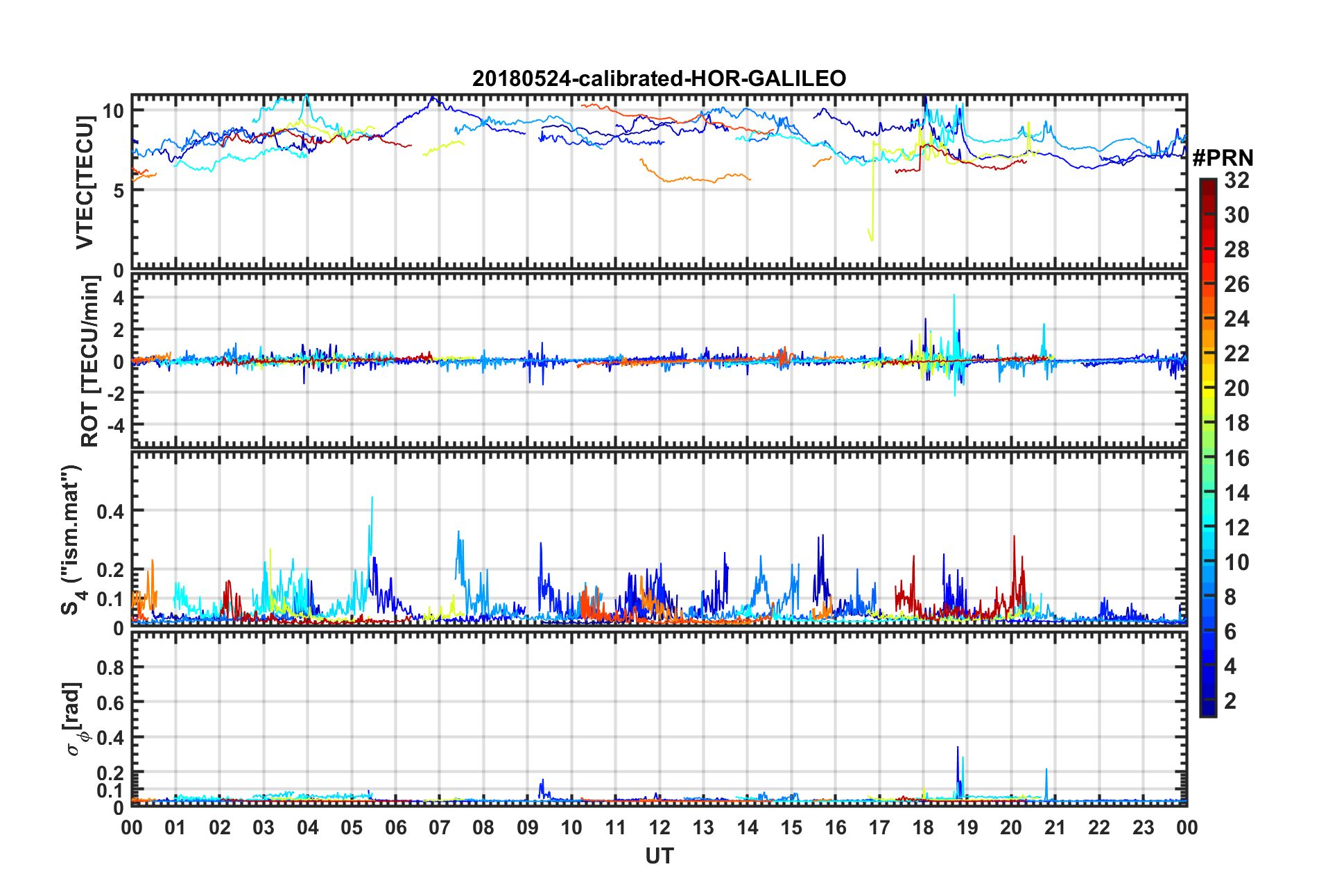
Task: Click colorbar tick label "6"
Action: (x=1230, y=632)
